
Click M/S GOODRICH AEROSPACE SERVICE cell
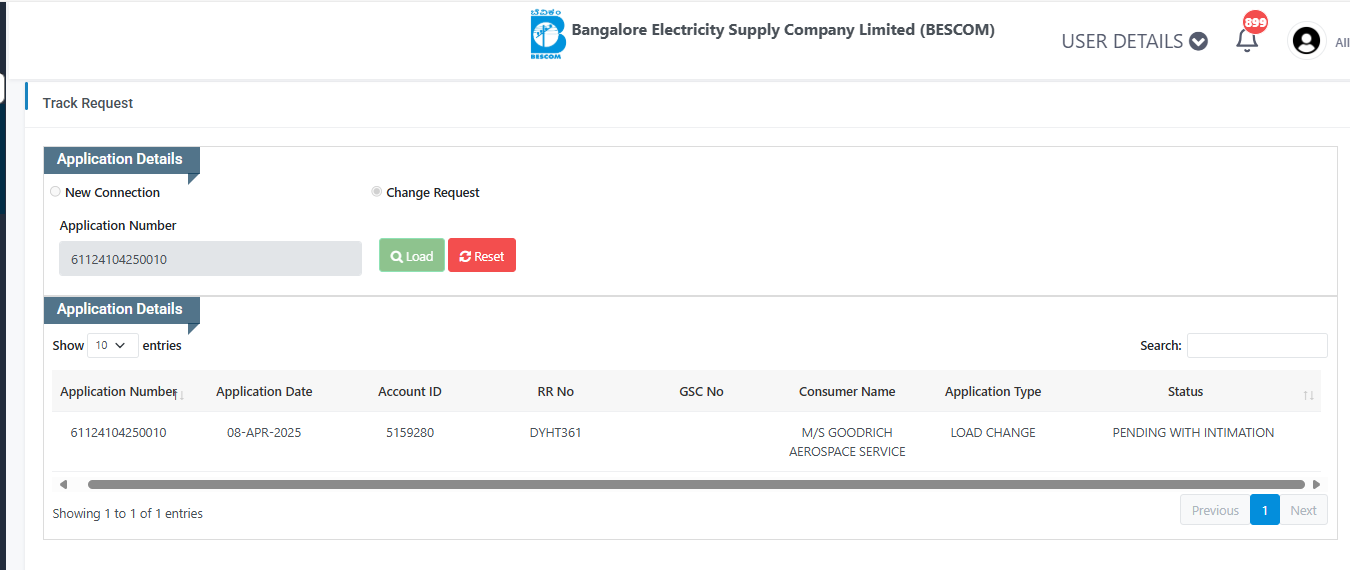[x=847, y=442]
